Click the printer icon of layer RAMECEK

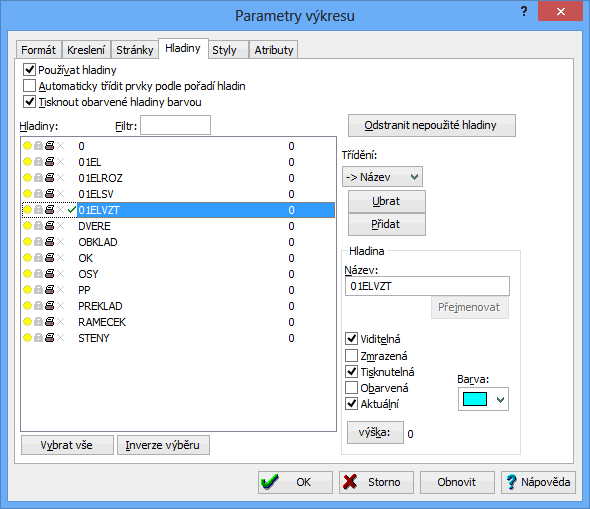49,322
